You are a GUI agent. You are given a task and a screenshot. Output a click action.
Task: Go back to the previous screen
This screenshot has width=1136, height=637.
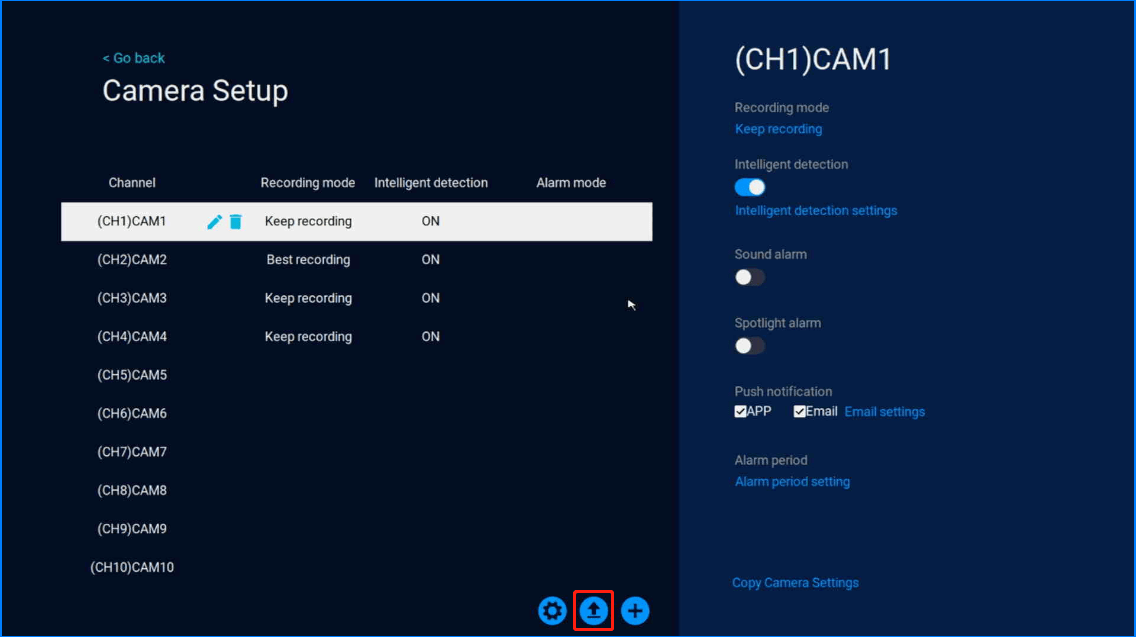(134, 58)
